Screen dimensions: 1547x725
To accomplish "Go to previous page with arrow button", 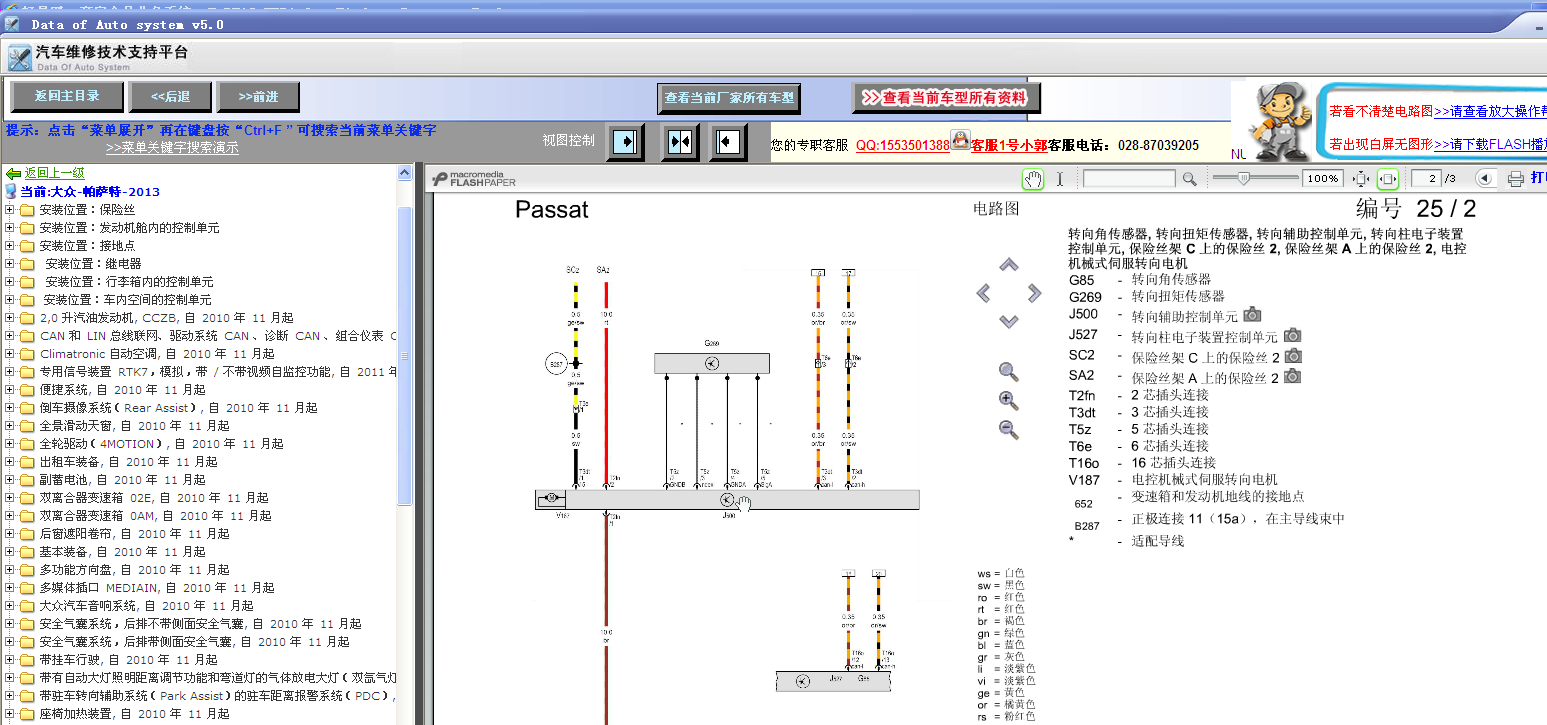I will (1484, 179).
